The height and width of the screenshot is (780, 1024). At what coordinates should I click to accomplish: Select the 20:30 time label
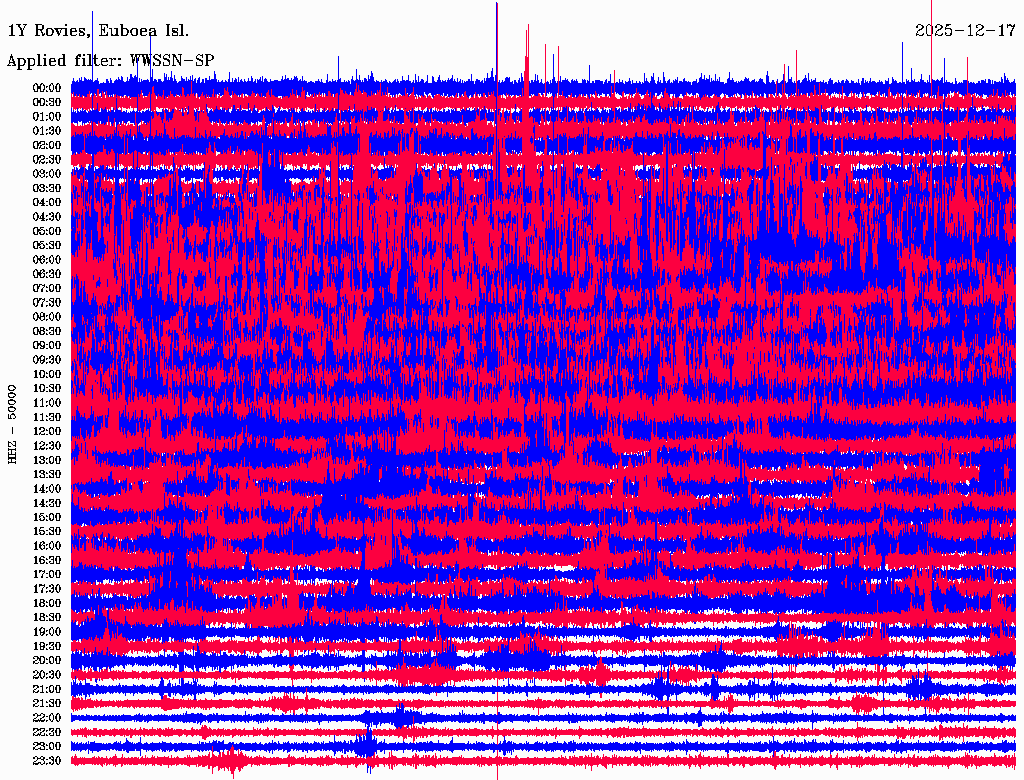pos(47,675)
